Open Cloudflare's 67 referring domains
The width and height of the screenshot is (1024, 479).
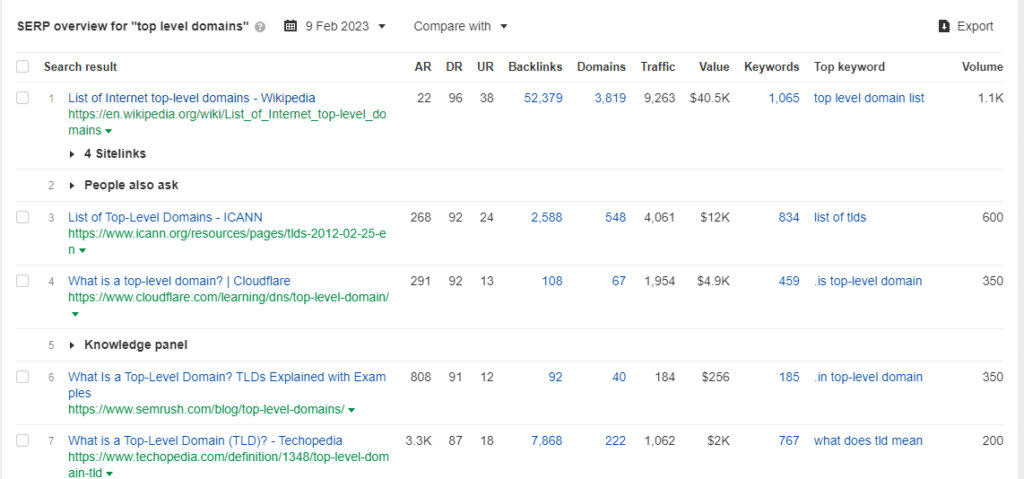click(618, 281)
